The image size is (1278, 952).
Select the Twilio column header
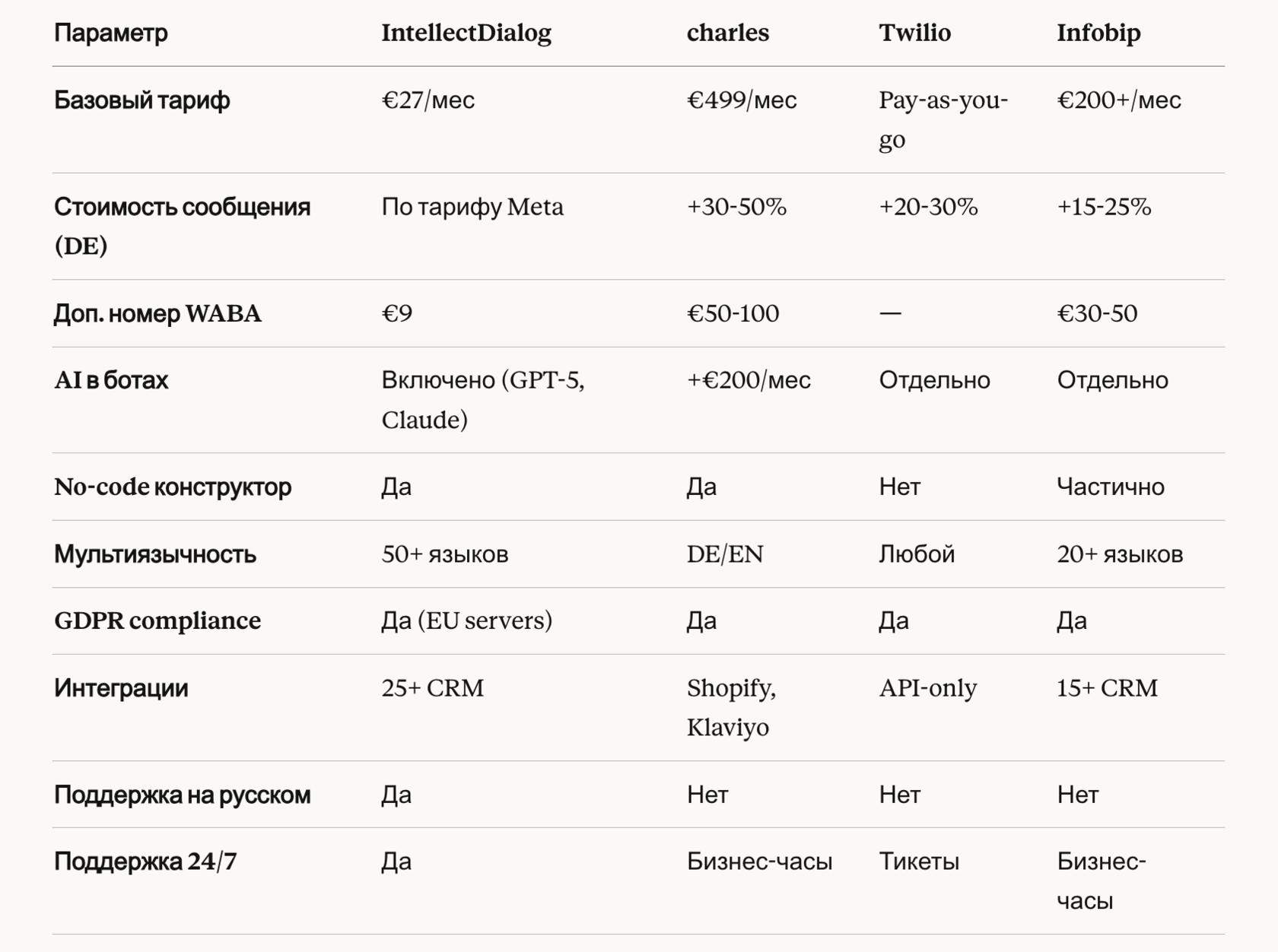tap(914, 33)
